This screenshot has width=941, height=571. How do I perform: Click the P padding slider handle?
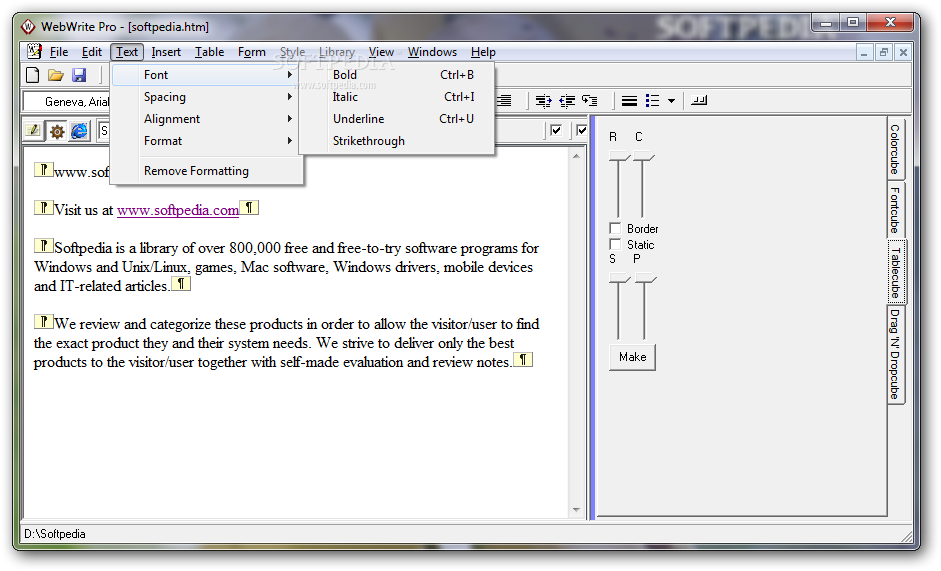(x=646, y=277)
